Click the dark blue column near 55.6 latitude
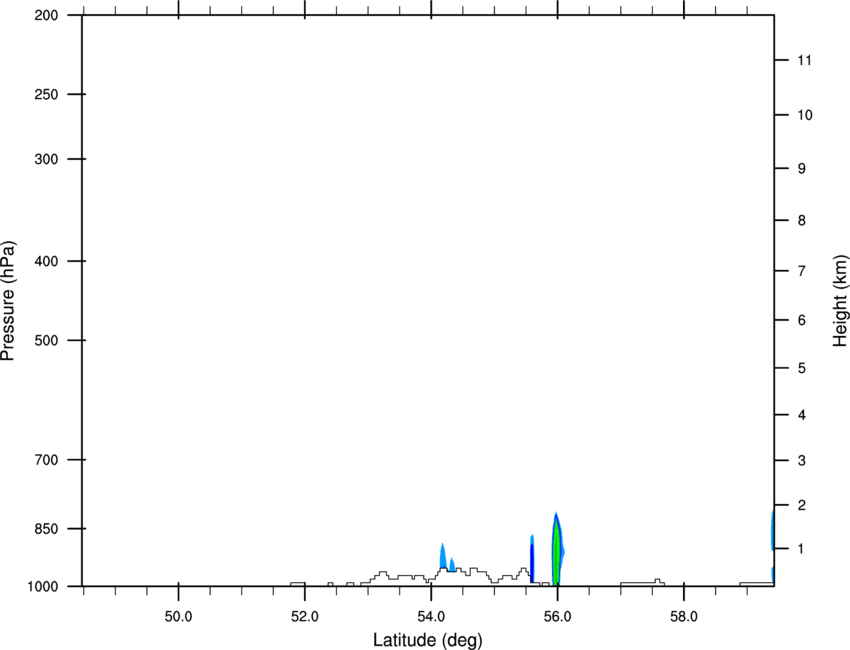The image size is (850, 650). pos(532,563)
